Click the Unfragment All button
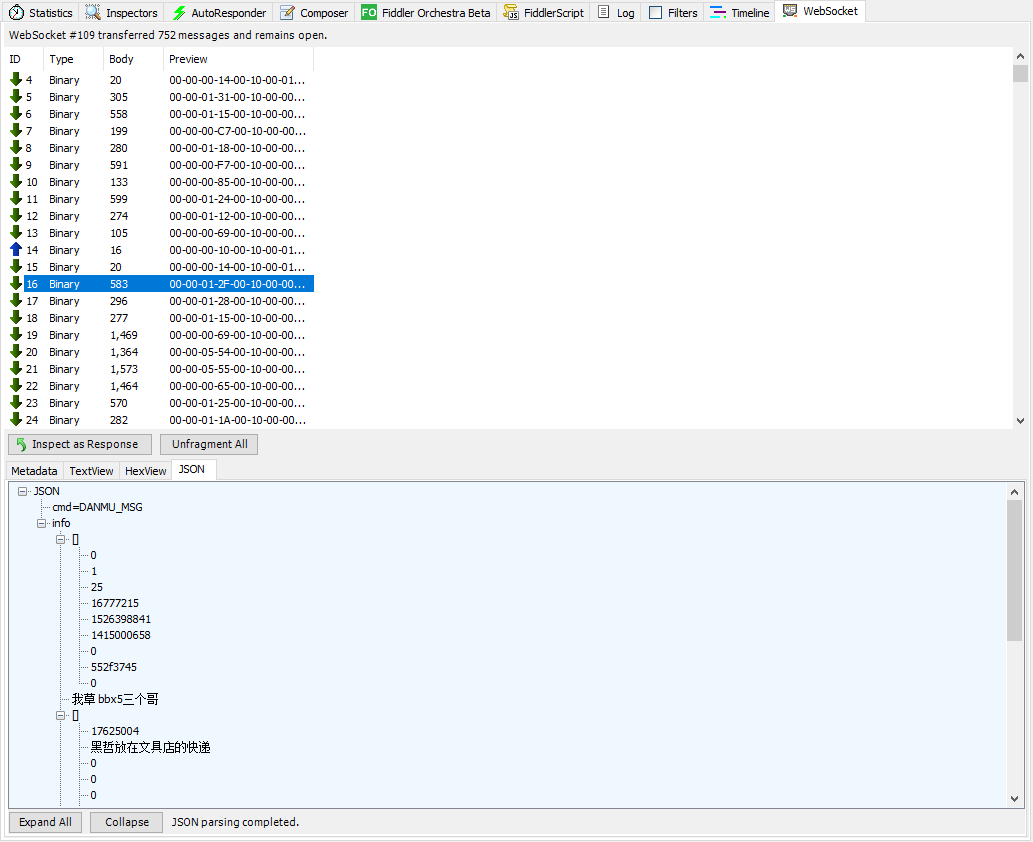 coord(209,444)
